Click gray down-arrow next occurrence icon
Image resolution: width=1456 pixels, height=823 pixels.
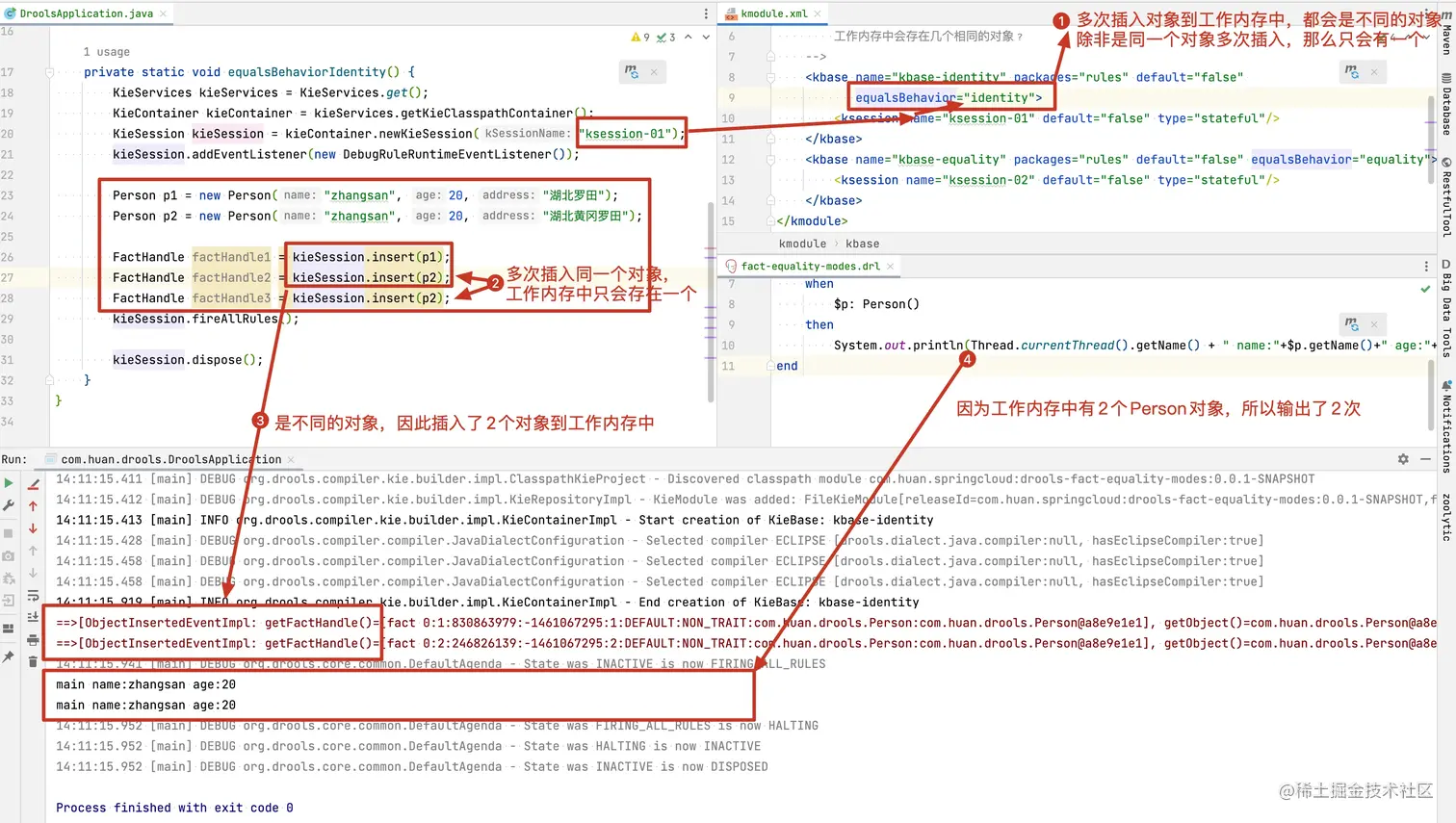pos(33,573)
